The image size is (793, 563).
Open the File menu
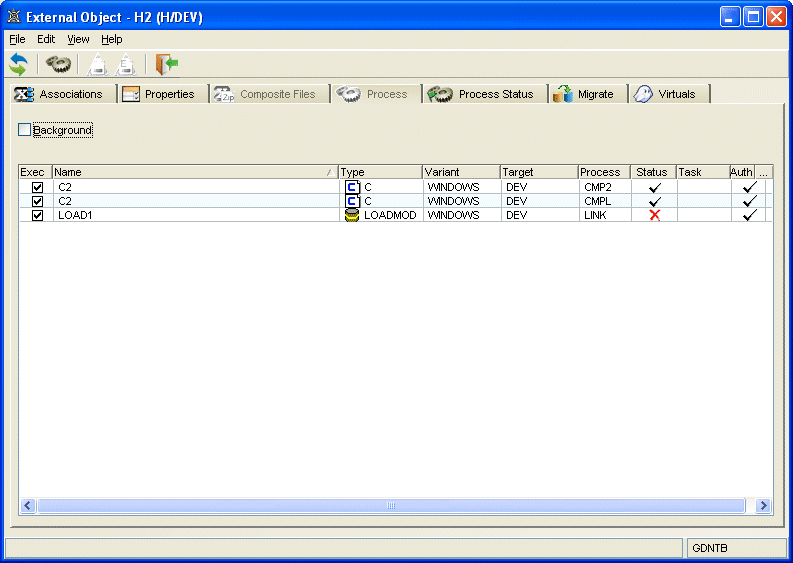(x=17, y=39)
